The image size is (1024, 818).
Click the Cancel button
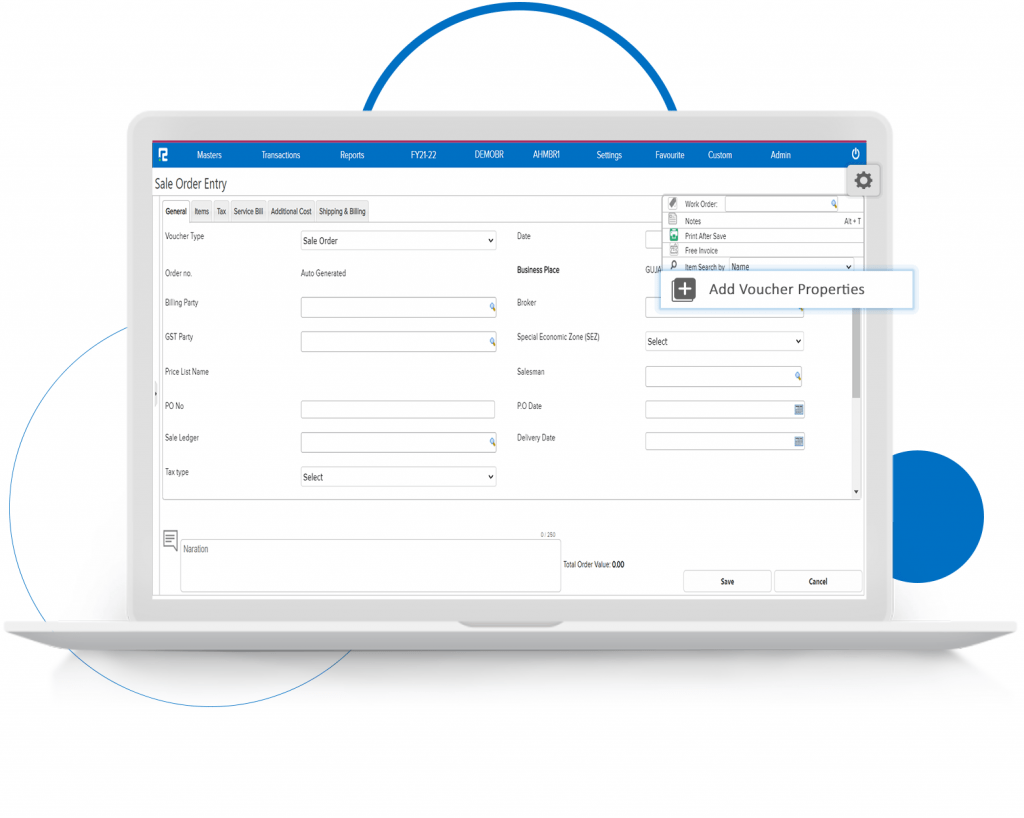pos(818,581)
